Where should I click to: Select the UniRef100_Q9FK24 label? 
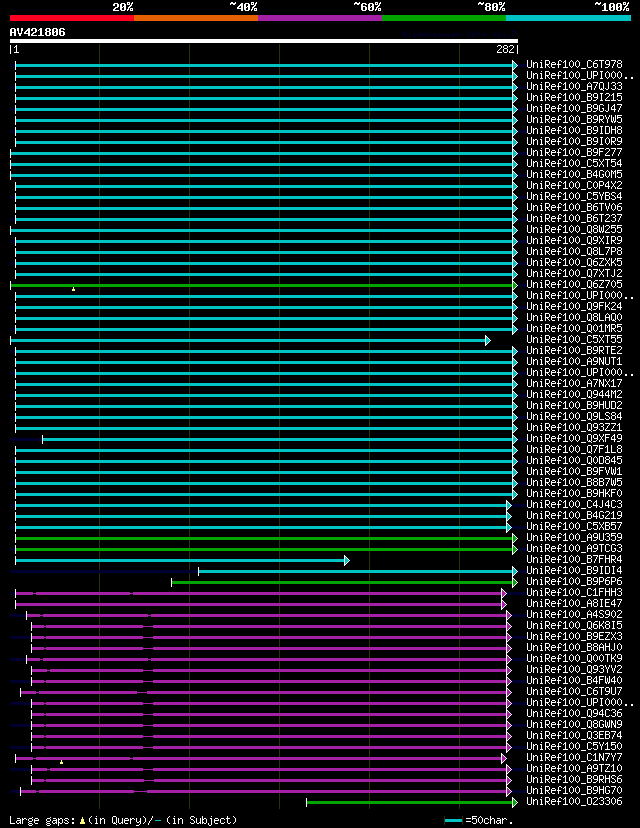[574, 306]
